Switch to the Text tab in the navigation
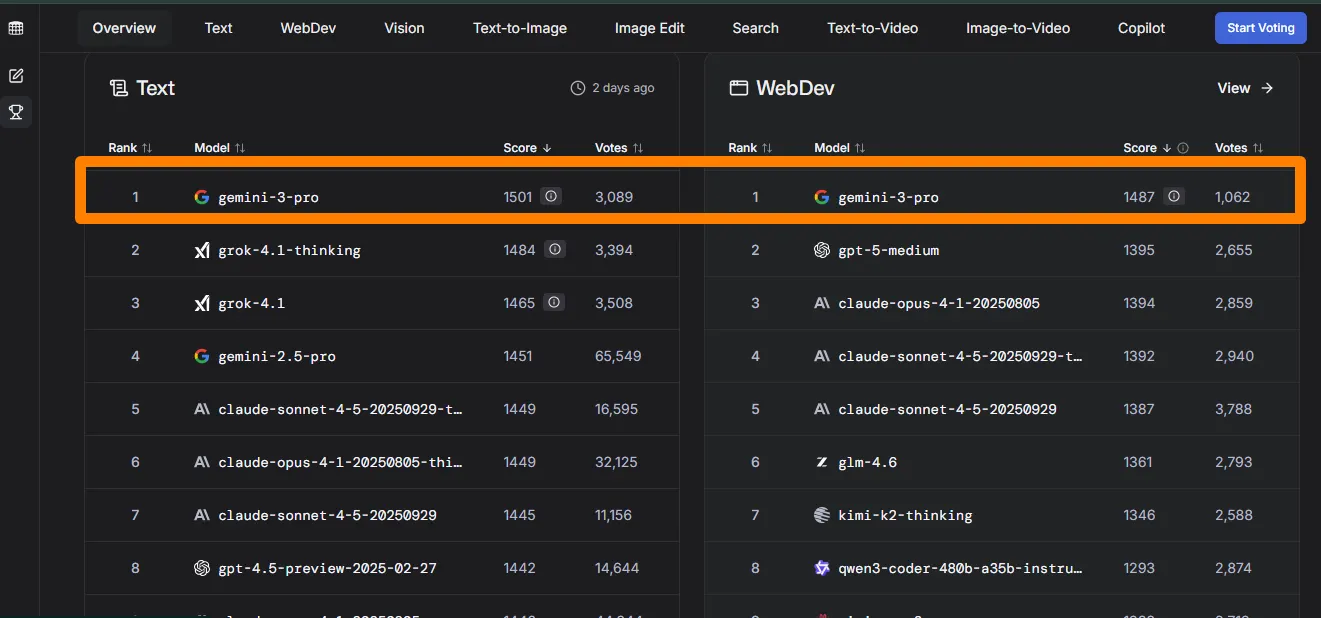1321x618 pixels. click(218, 28)
